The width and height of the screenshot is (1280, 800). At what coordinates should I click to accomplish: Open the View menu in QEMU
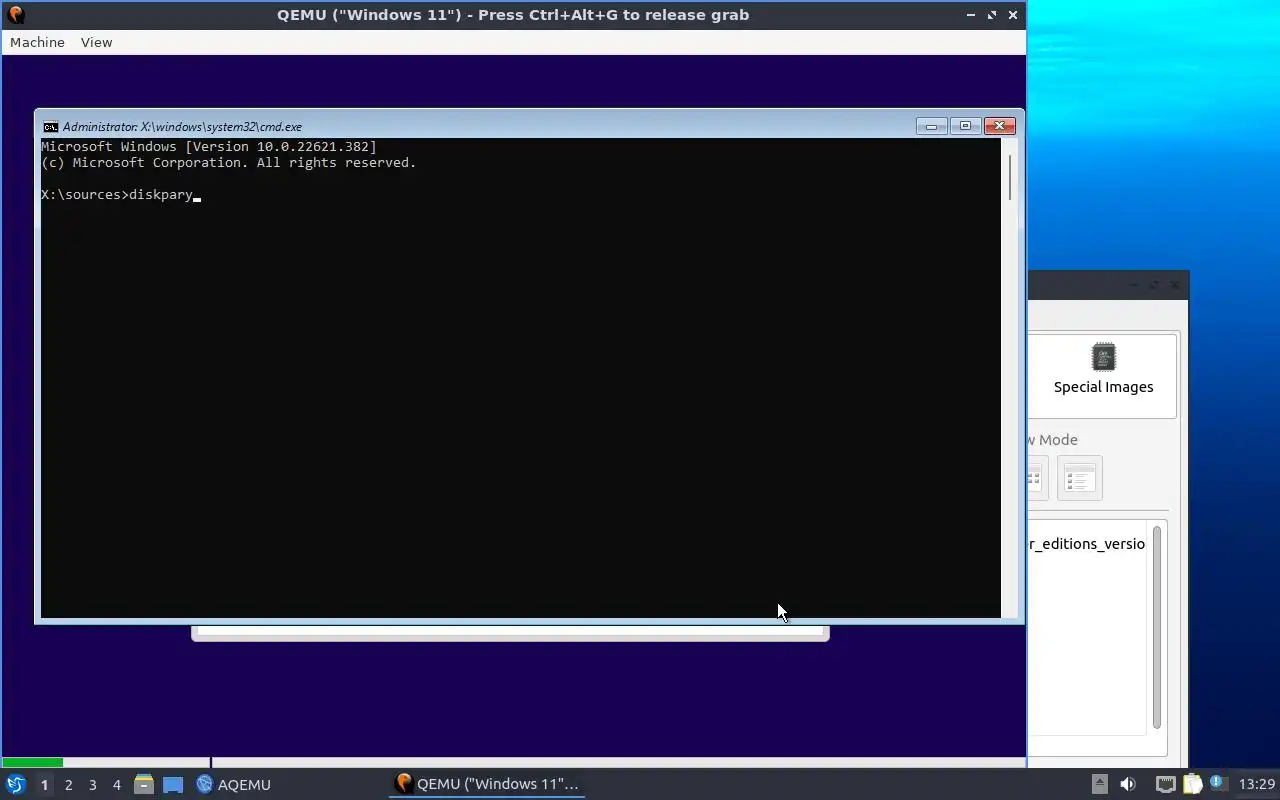coord(96,42)
